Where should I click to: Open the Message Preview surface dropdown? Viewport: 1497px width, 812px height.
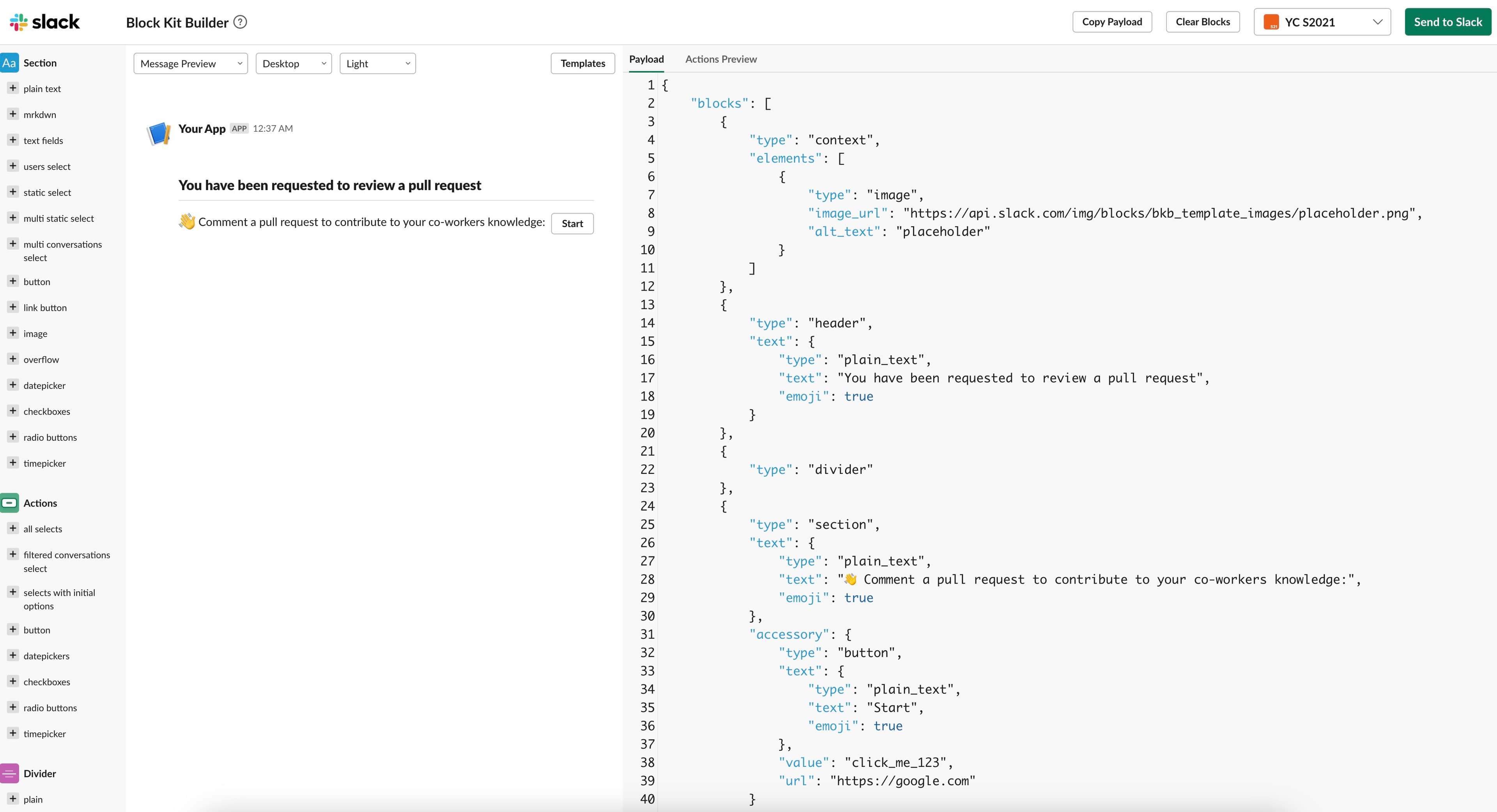click(x=191, y=63)
